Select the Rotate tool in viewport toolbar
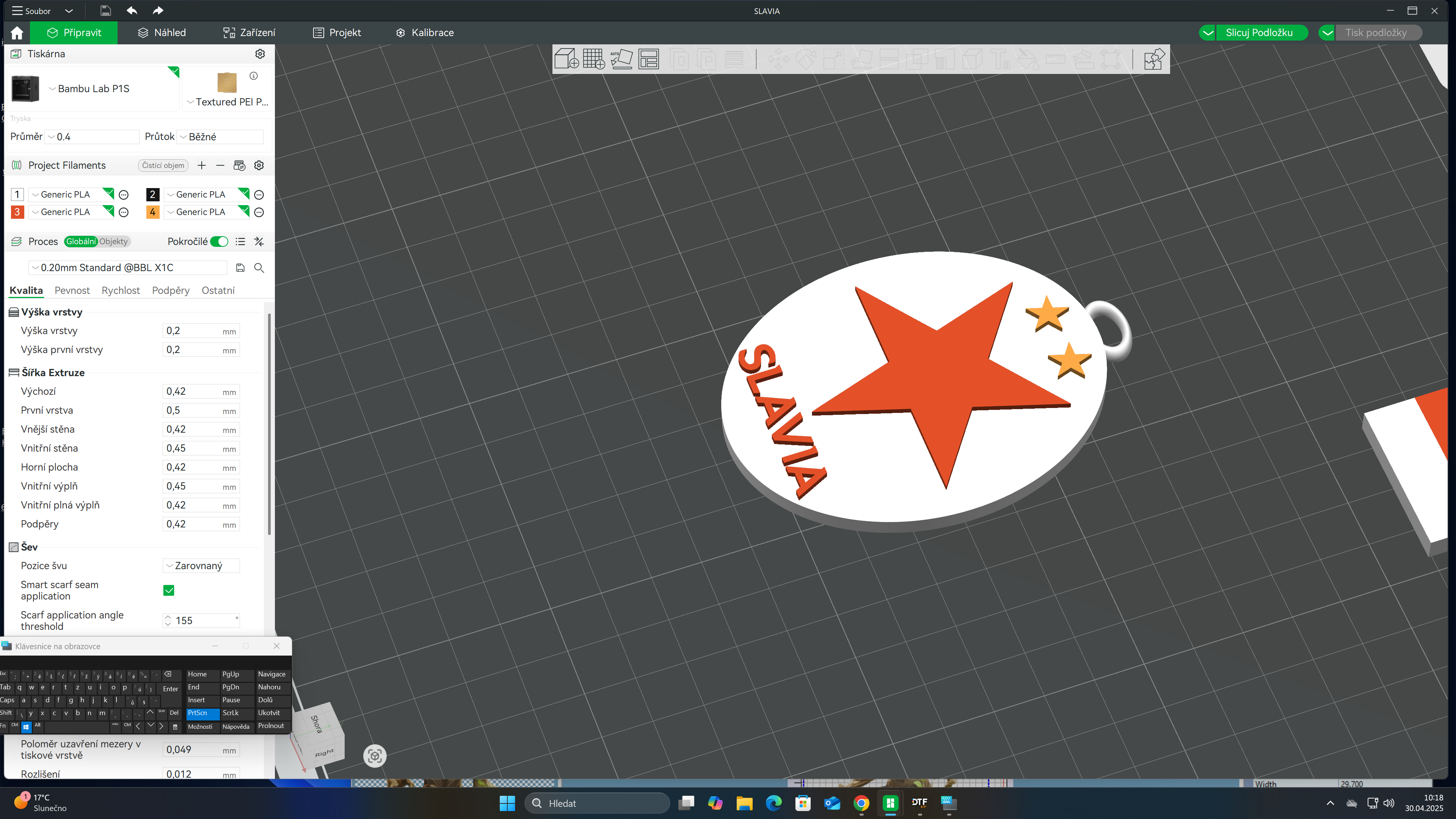 coord(806,59)
